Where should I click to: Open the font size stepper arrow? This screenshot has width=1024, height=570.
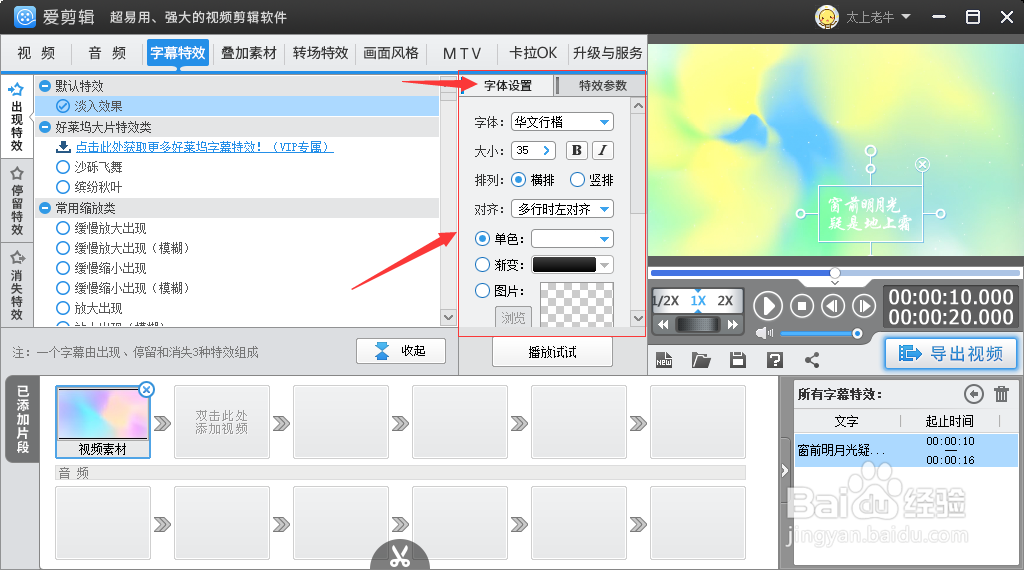[547, 151]
